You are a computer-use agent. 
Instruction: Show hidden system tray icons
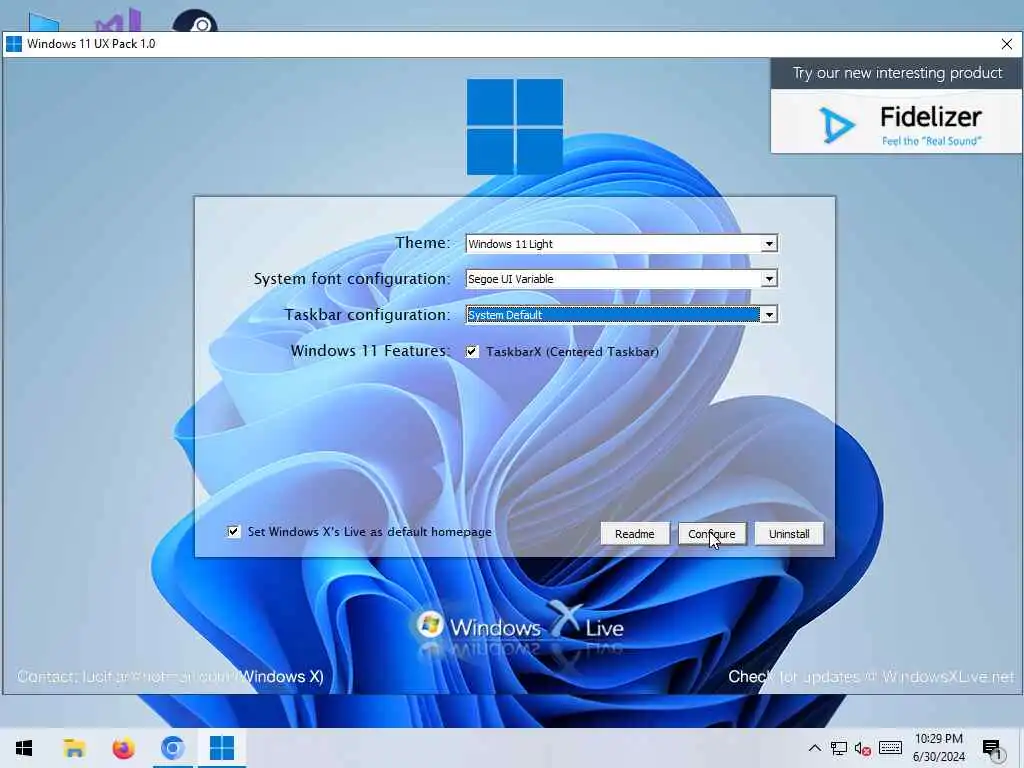814,748
